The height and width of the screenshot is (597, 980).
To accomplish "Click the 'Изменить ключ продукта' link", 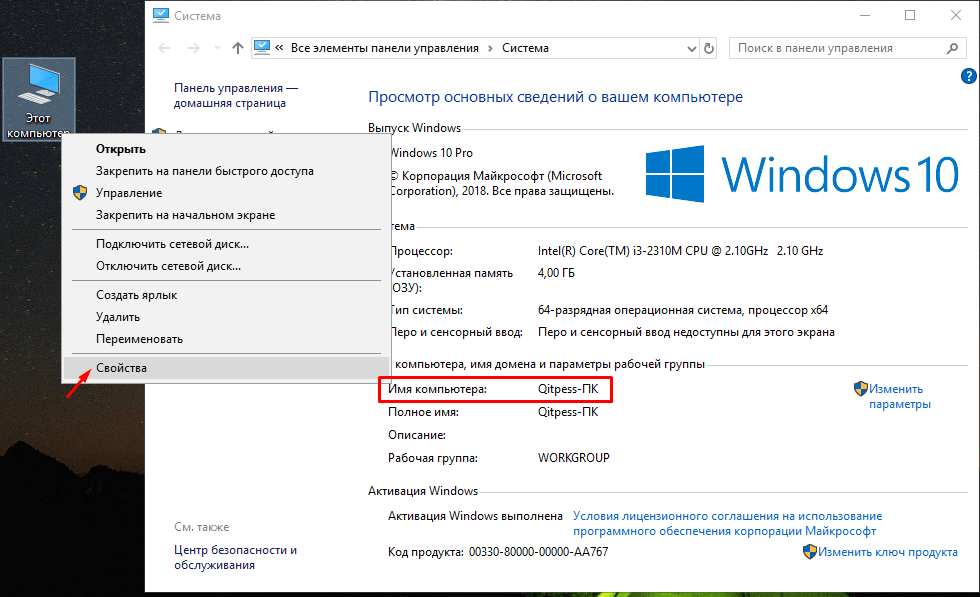I will [x=888, y=552].
